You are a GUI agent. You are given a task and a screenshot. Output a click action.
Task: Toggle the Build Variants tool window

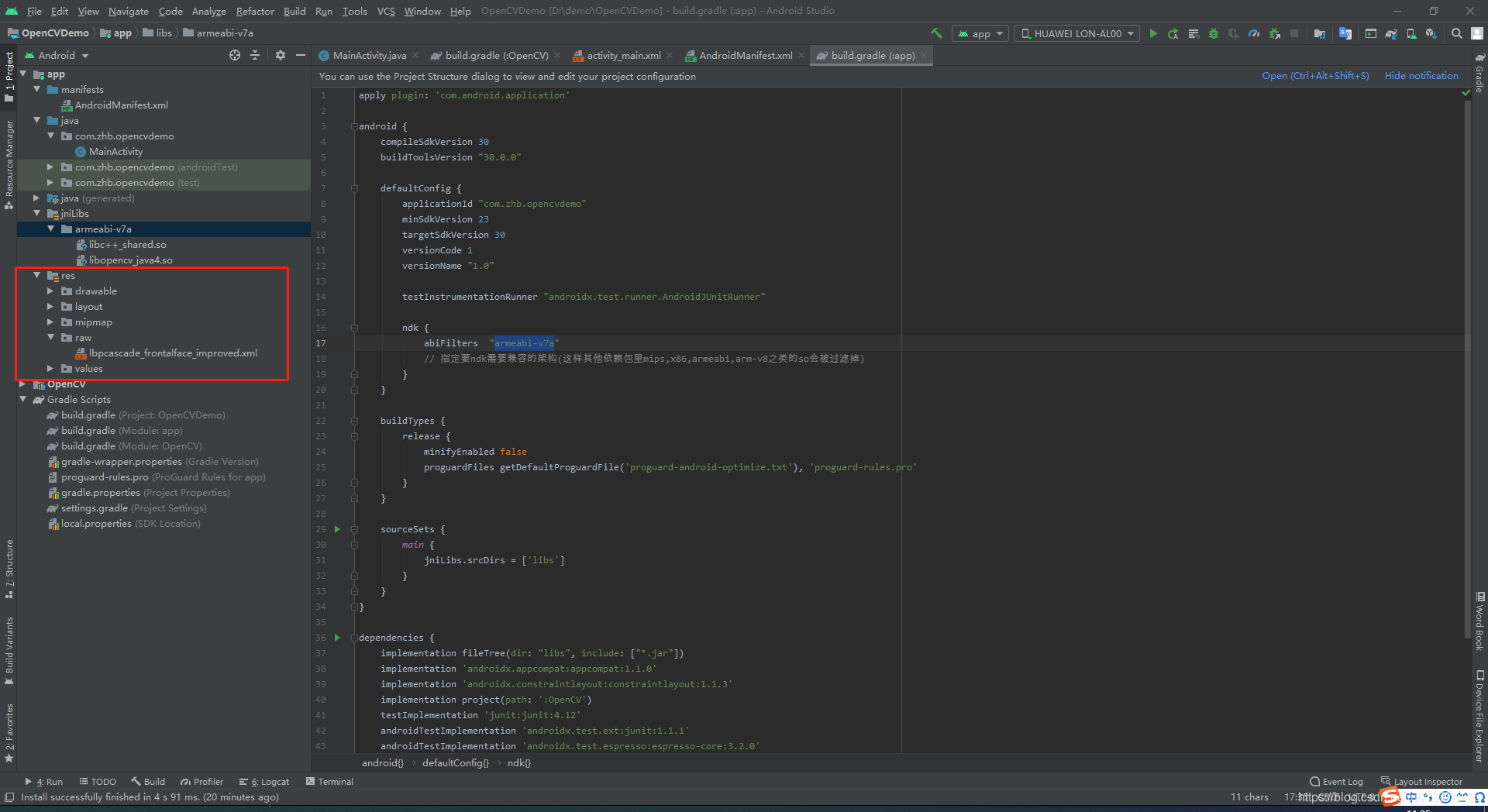coord(9,651)
